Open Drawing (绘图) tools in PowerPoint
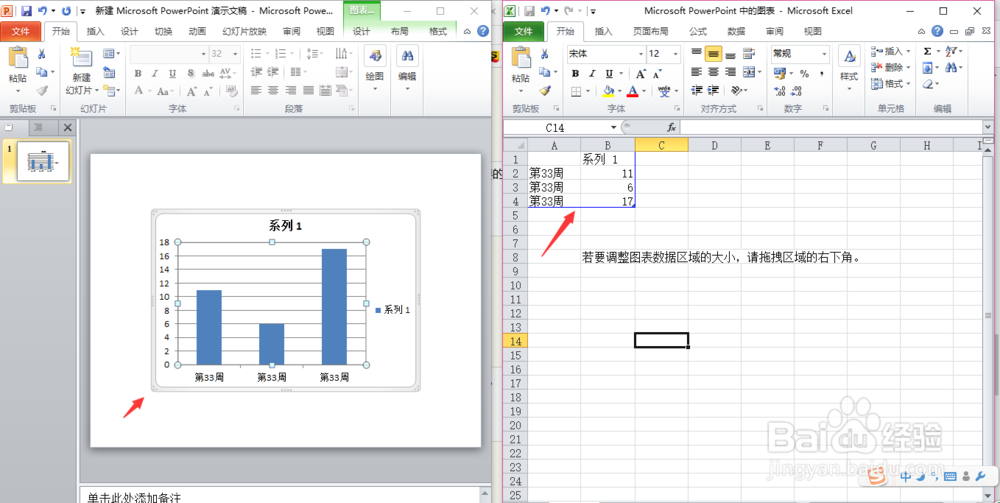Screen dimensions: 1000x503 pos(374,57)
